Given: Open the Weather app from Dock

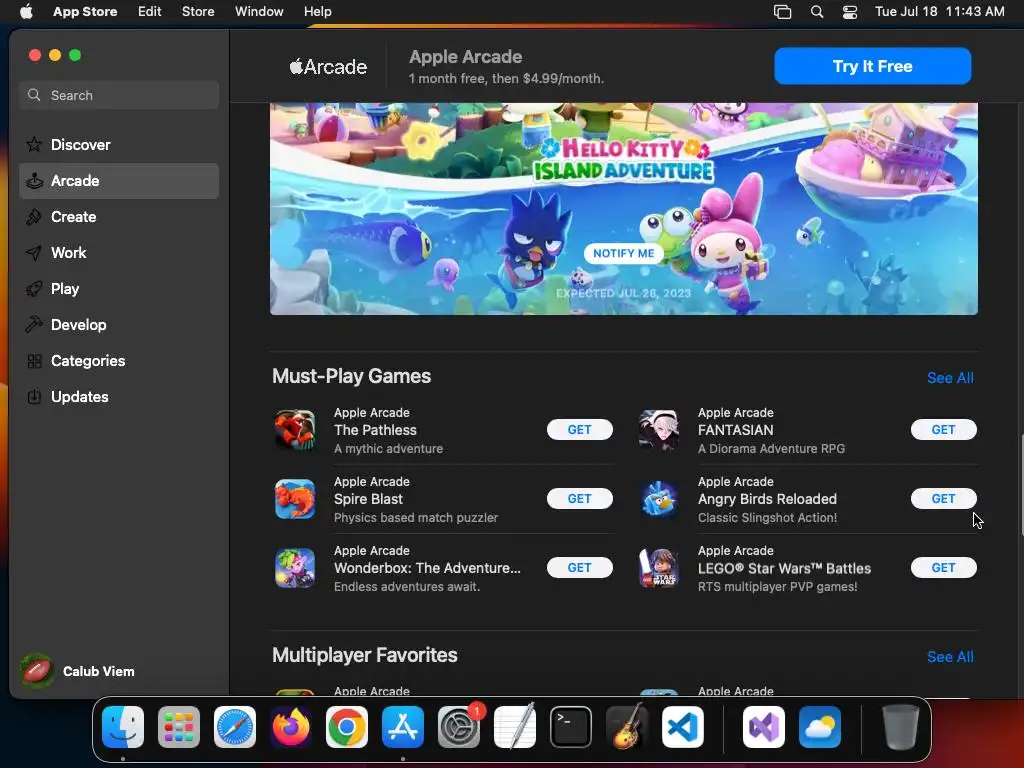Looking at the screenshot, I should pyautogui.click(x=820, y=727).
